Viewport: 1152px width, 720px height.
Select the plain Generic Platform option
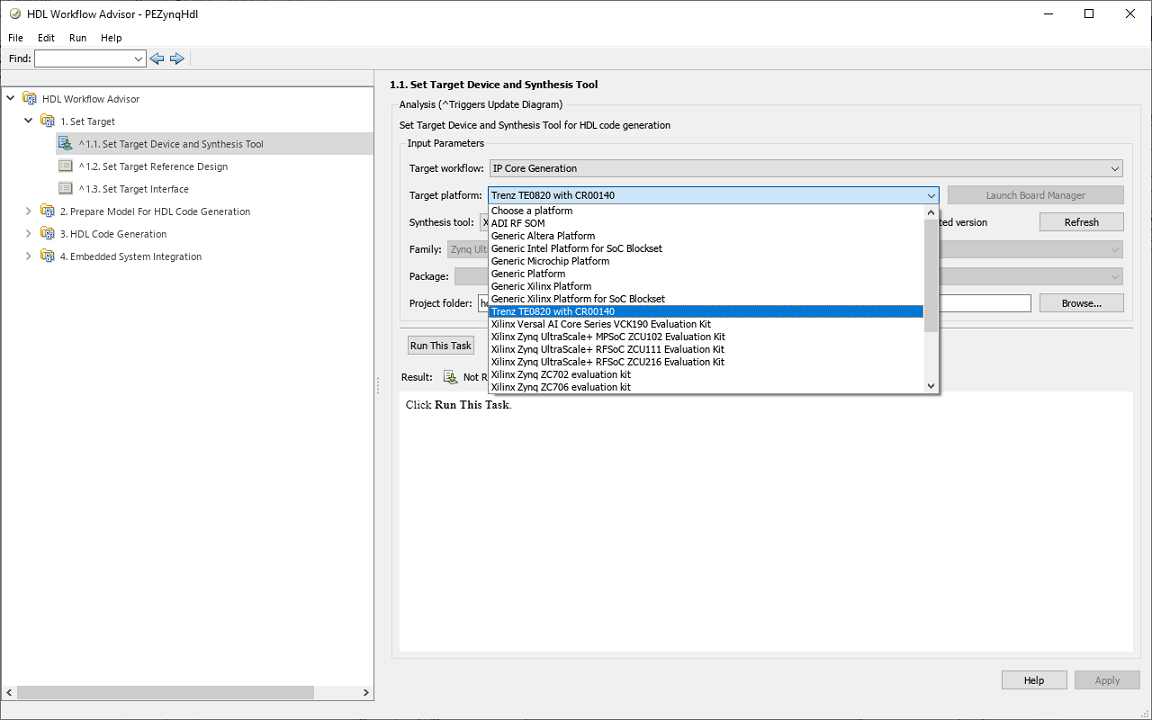[x=706, y=273]
